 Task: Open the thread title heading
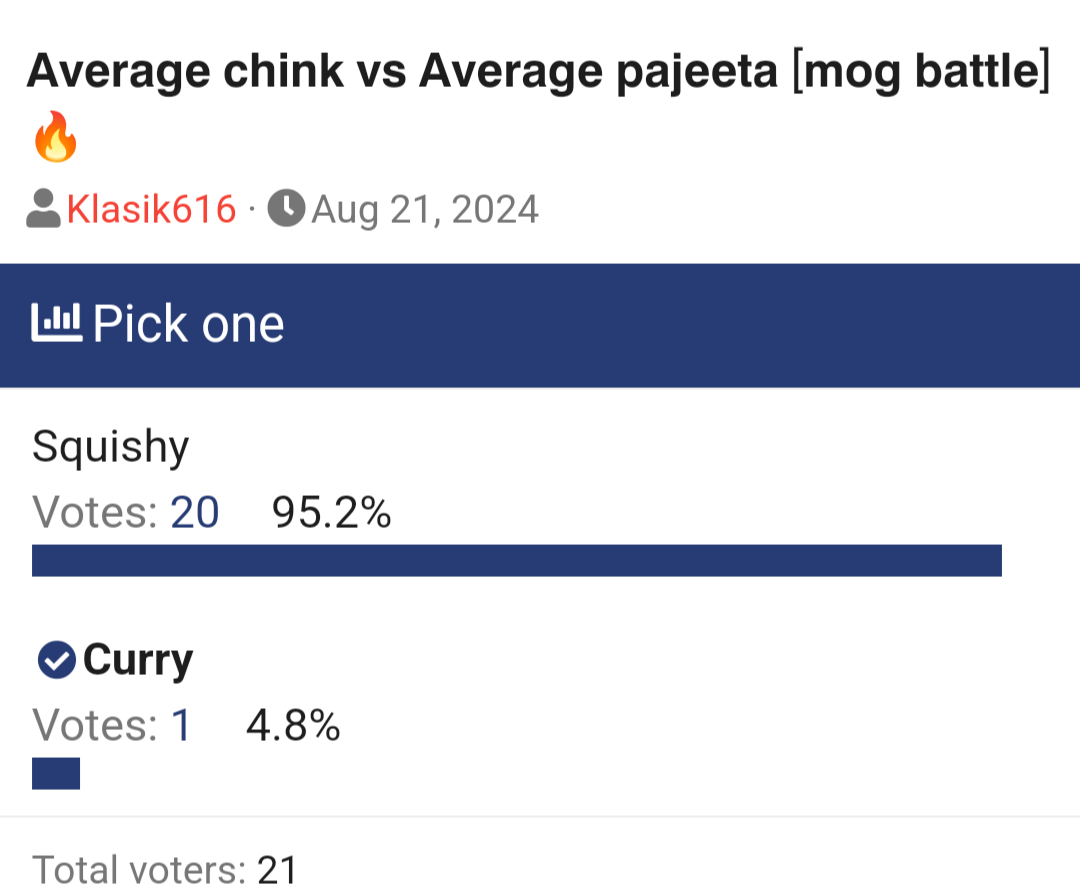[x=539, y=71]
